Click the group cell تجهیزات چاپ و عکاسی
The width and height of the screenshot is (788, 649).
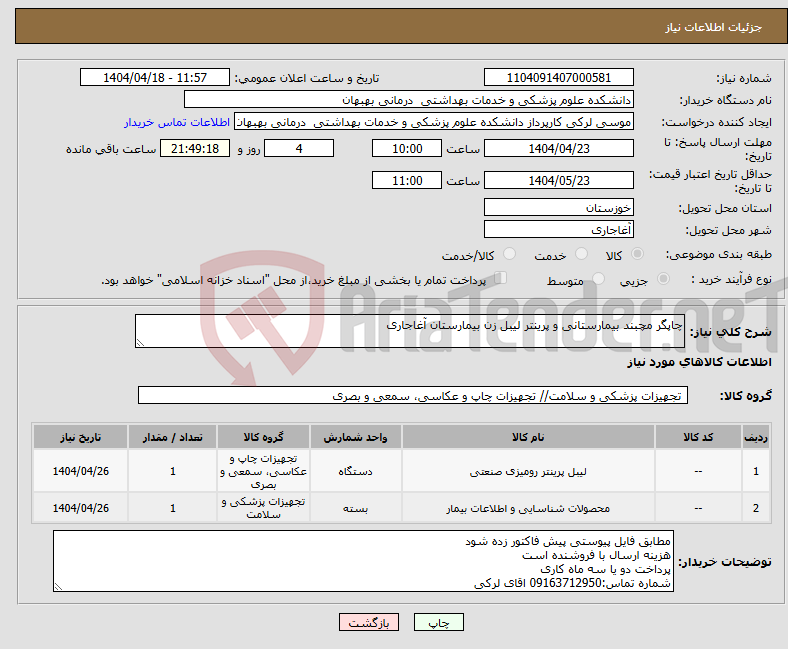pyautogui.click(x=263, y=471)
